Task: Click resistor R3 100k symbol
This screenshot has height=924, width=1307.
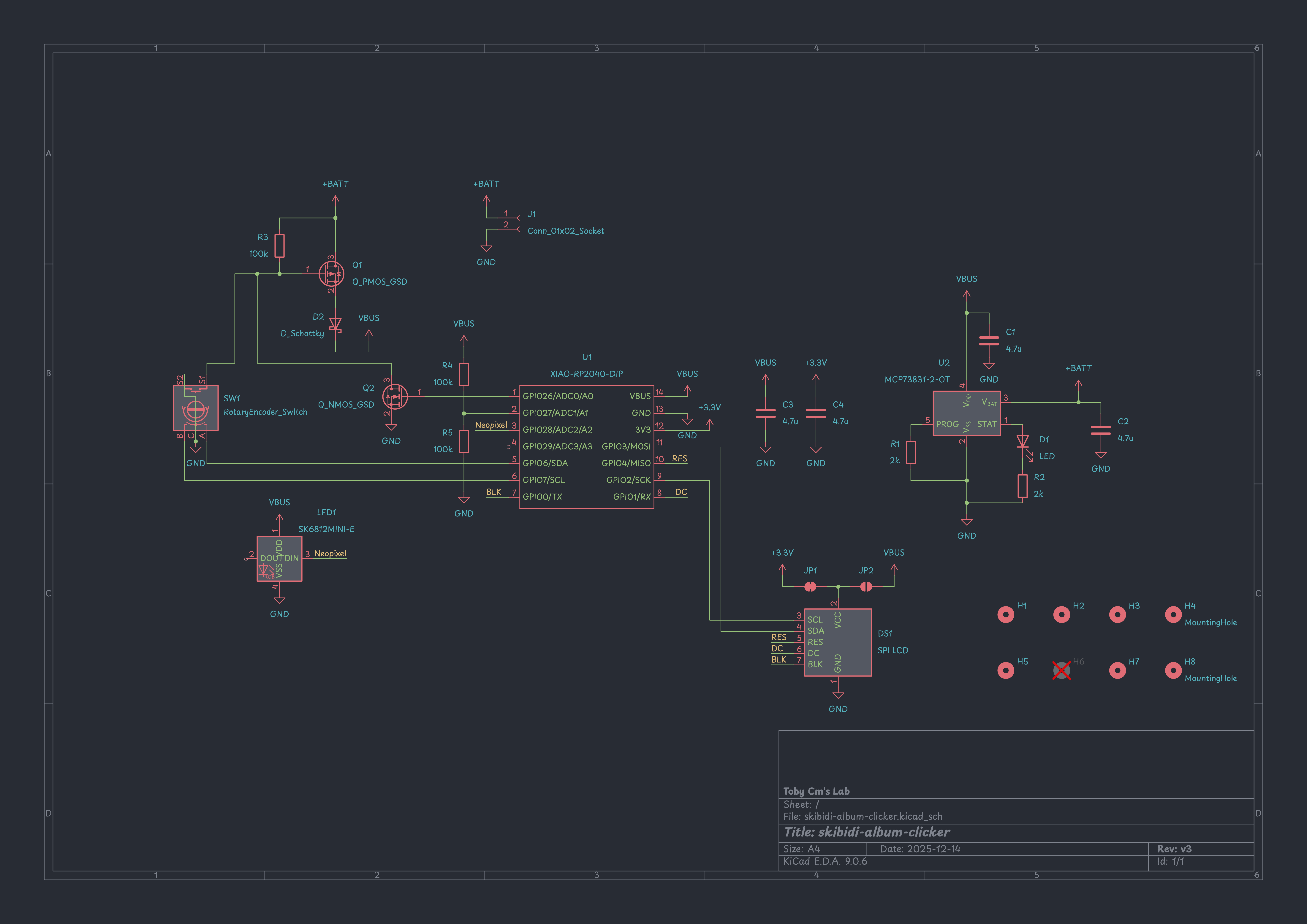Action: tap(279, 246)
